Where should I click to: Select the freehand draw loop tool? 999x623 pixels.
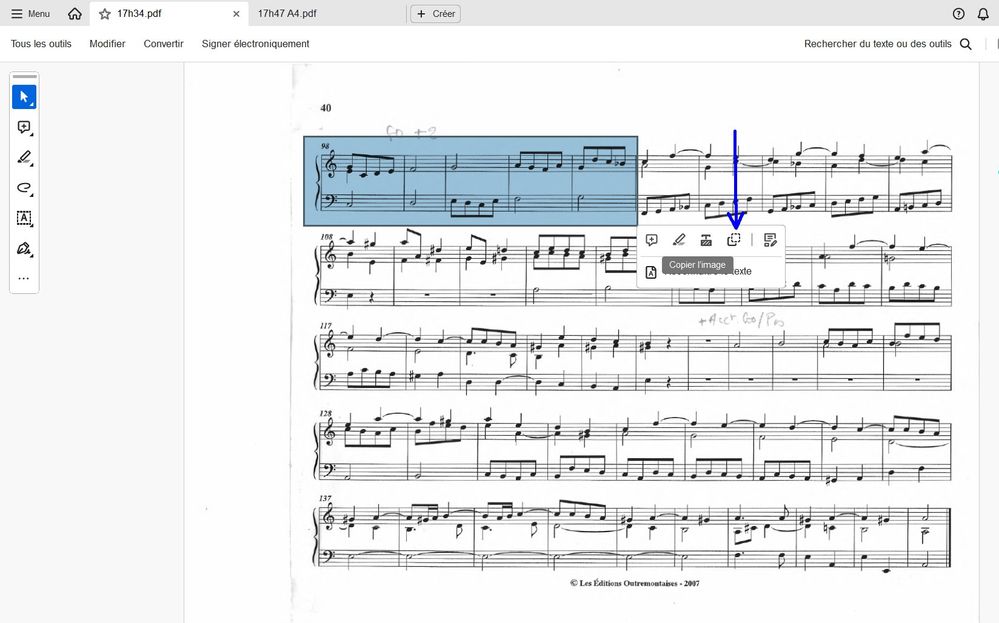tap(24, 188)
